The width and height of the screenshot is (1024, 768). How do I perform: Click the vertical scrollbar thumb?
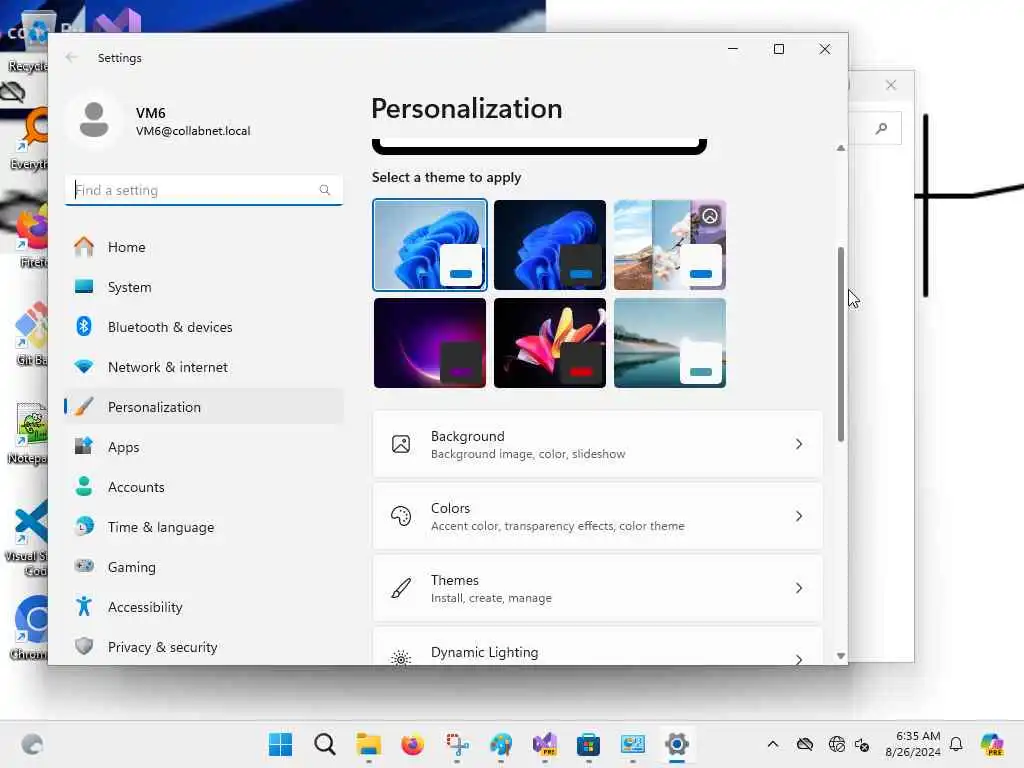[840, 344]
